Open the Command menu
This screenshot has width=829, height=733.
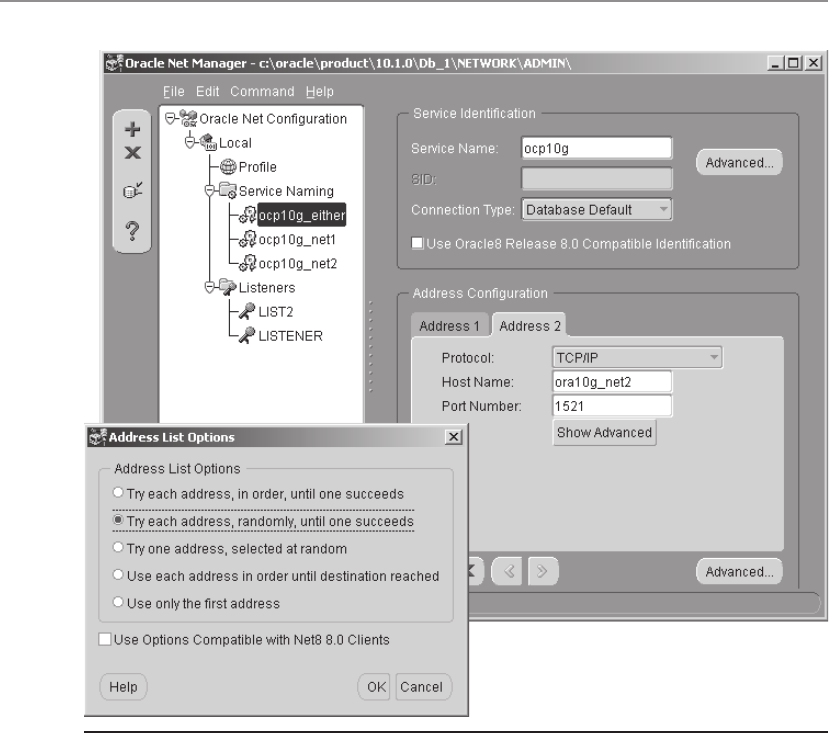click(x=262, y=91)
